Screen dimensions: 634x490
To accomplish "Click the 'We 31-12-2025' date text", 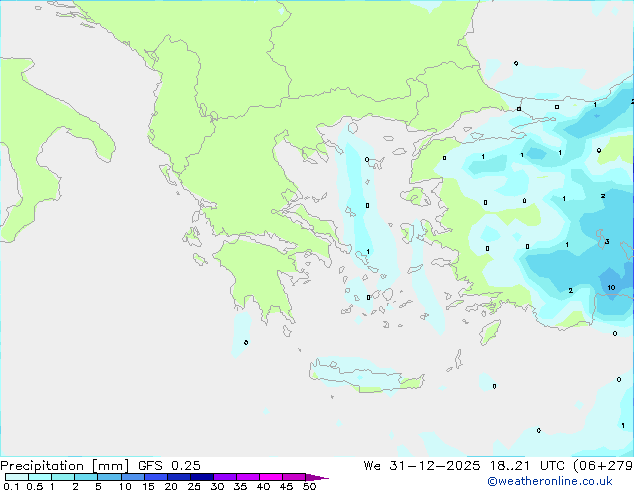I will tap(422, 466).
